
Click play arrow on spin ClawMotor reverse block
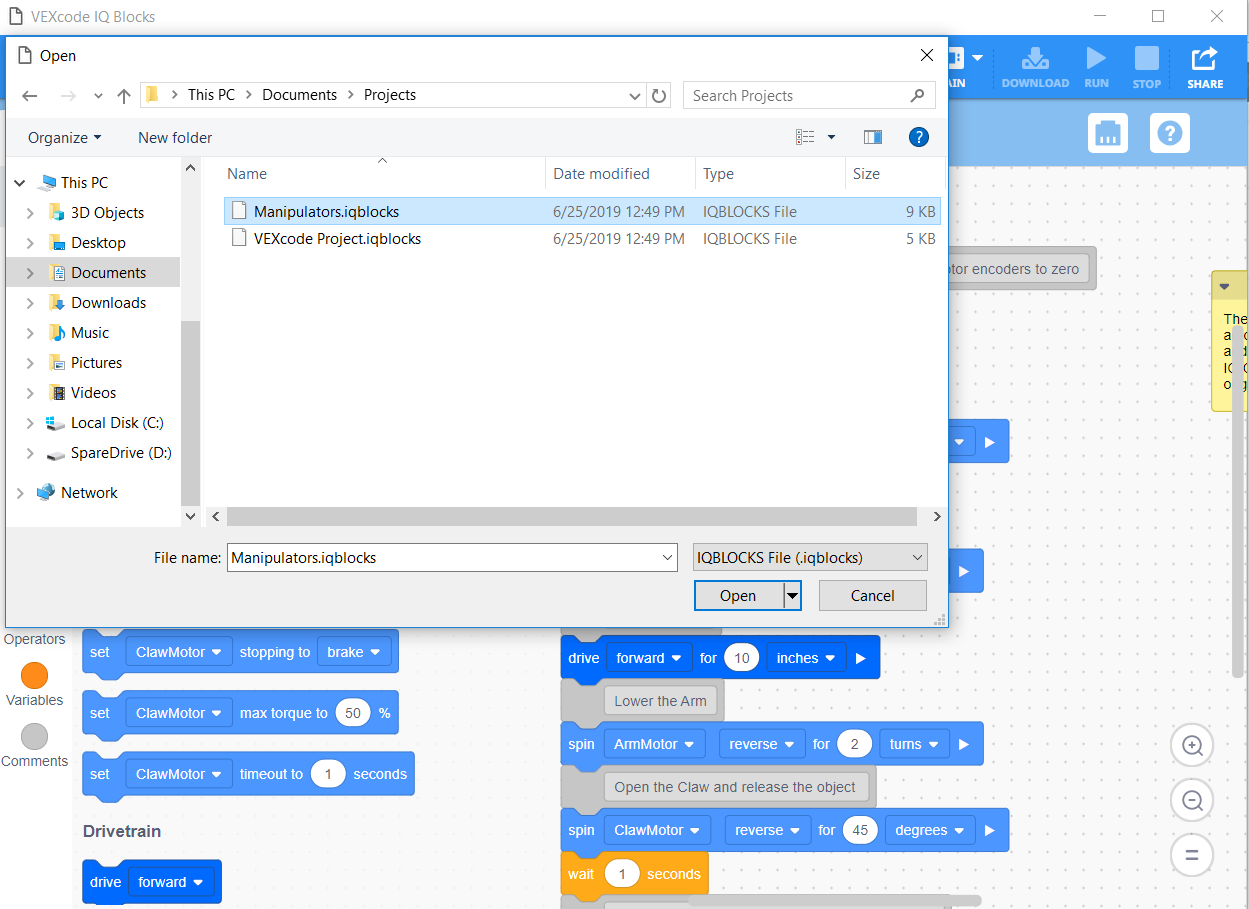tap(990, 830)
